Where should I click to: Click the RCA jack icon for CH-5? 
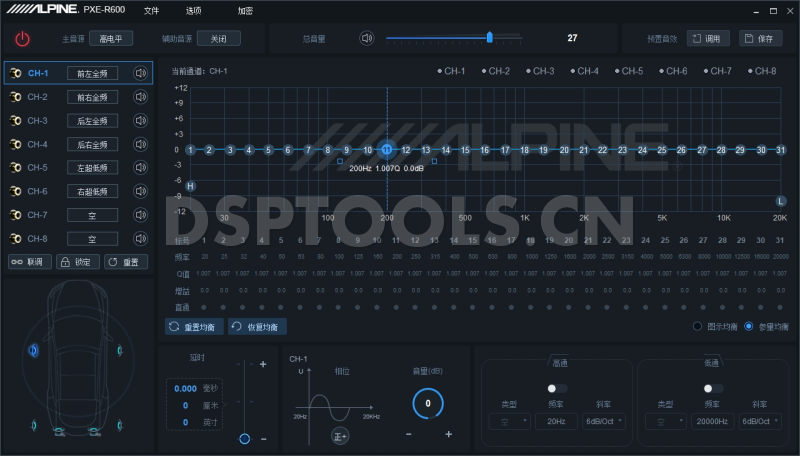(15, 167)
